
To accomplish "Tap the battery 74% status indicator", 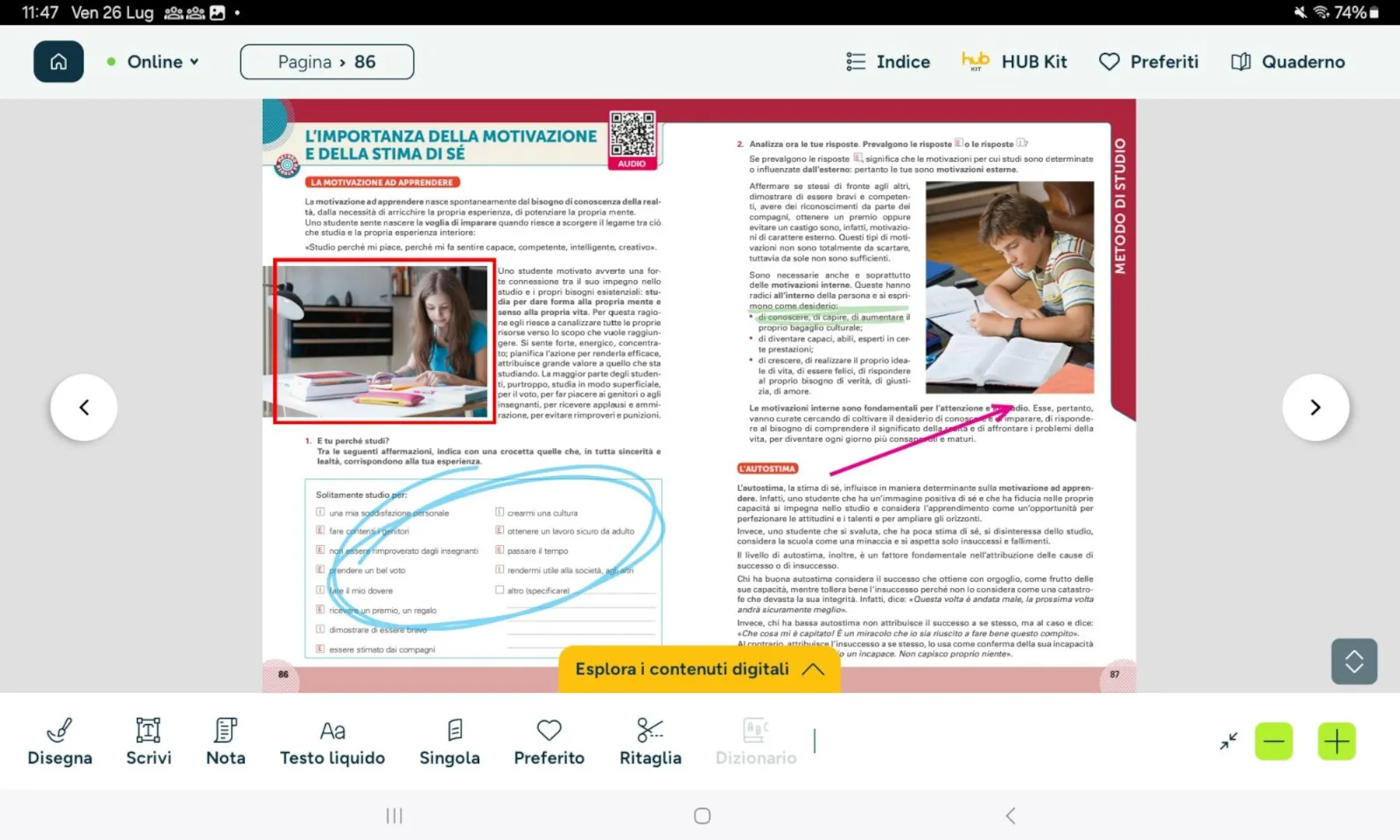I will 1357,12.
